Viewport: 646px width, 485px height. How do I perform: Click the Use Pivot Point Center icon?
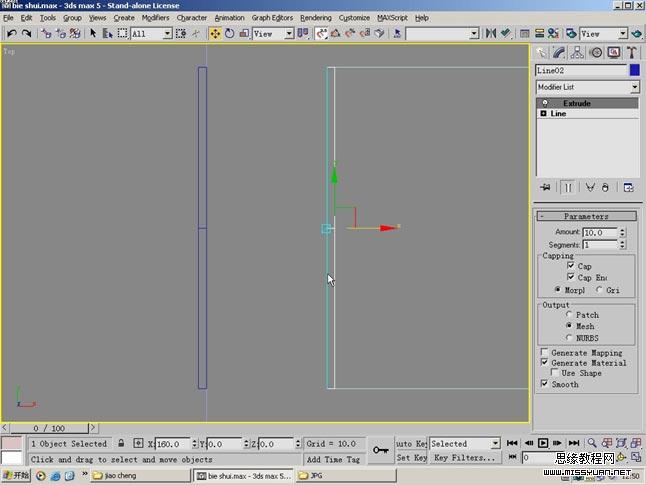(303, 33)
